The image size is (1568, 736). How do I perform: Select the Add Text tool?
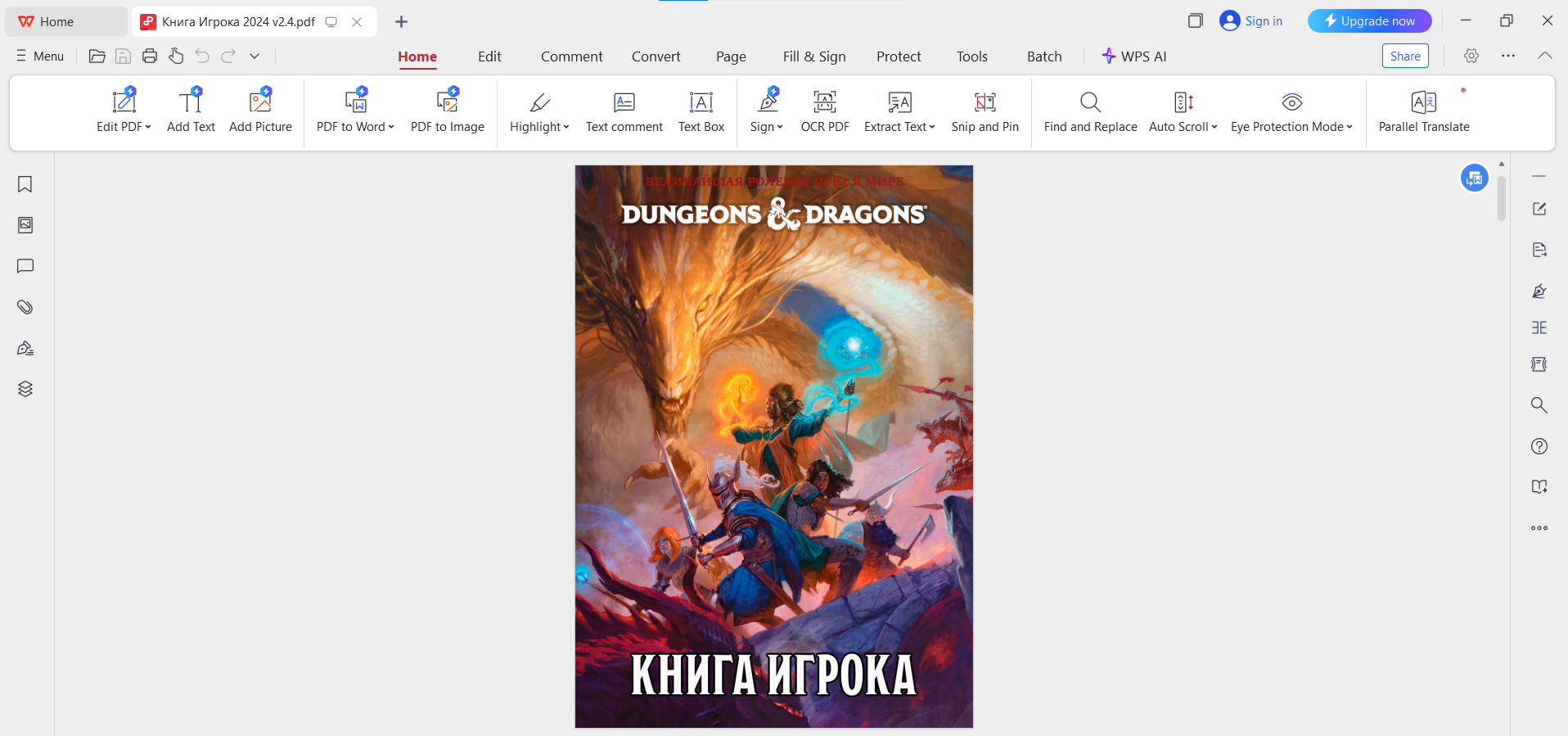(191, 110)
